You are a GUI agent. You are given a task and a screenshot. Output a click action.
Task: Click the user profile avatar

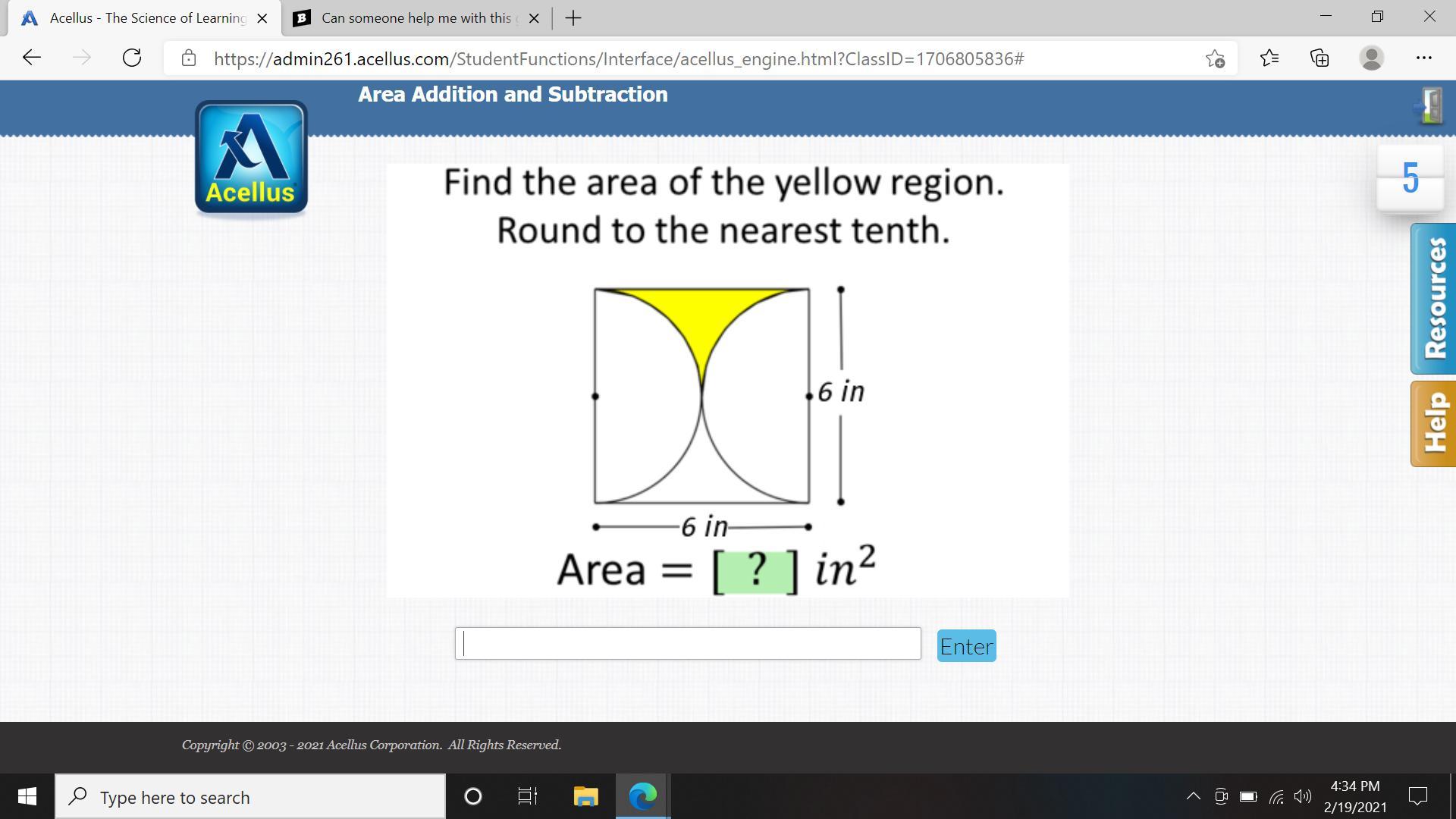(x=1371, y=58)
